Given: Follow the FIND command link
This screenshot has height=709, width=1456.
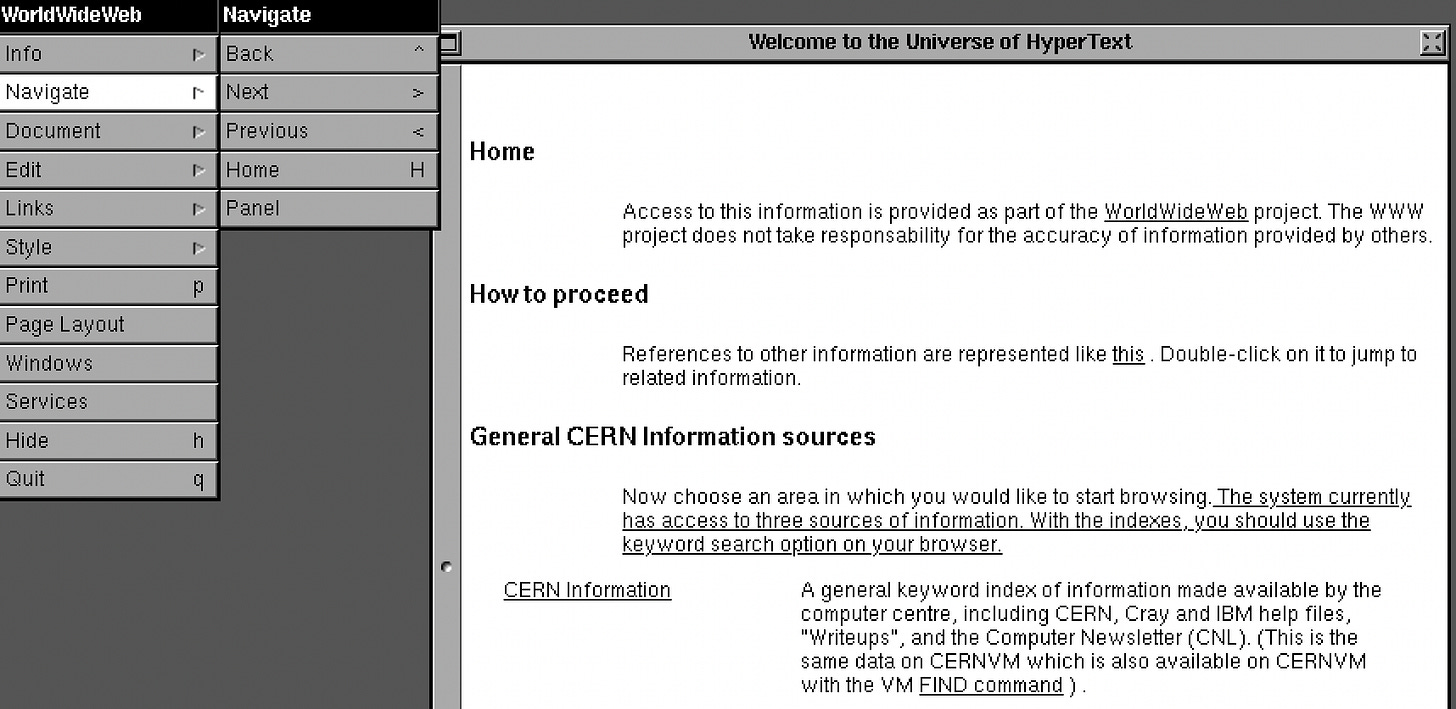Looking at the screenshot, I should pos(991,686).
